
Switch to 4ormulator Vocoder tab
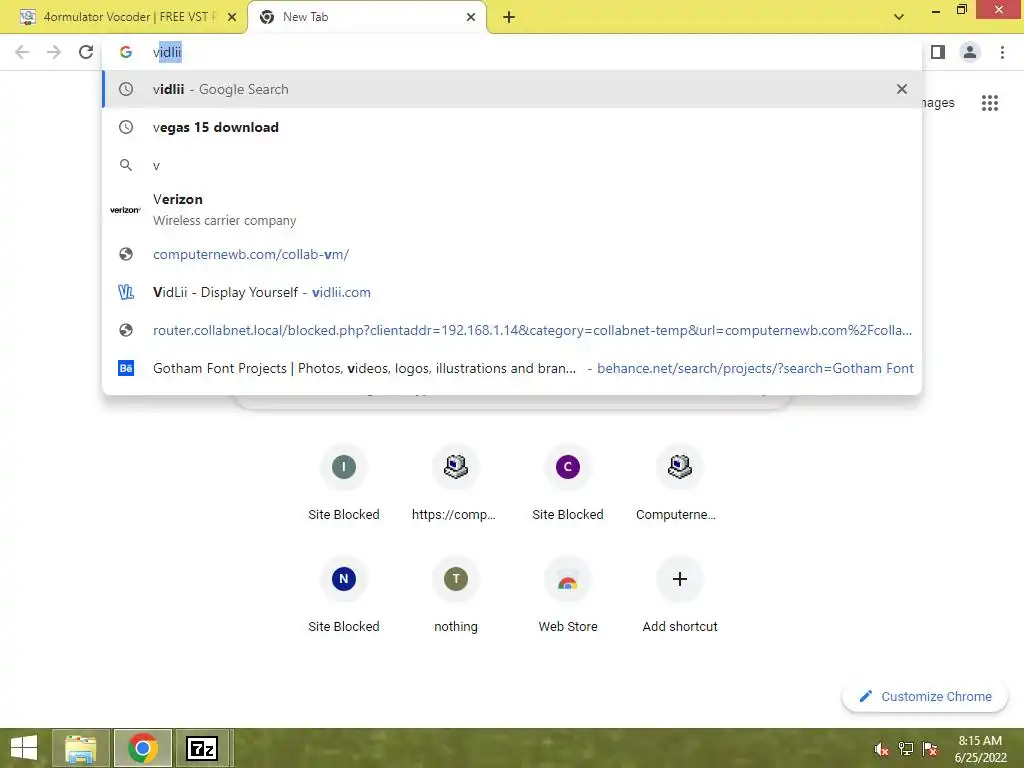pos(123,17)
